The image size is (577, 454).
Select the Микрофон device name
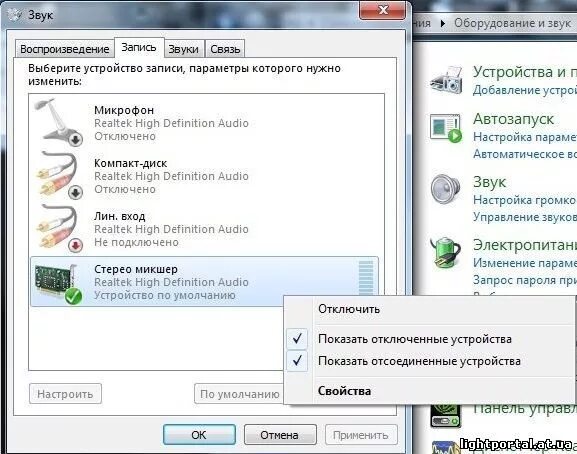tap(124, 110)
